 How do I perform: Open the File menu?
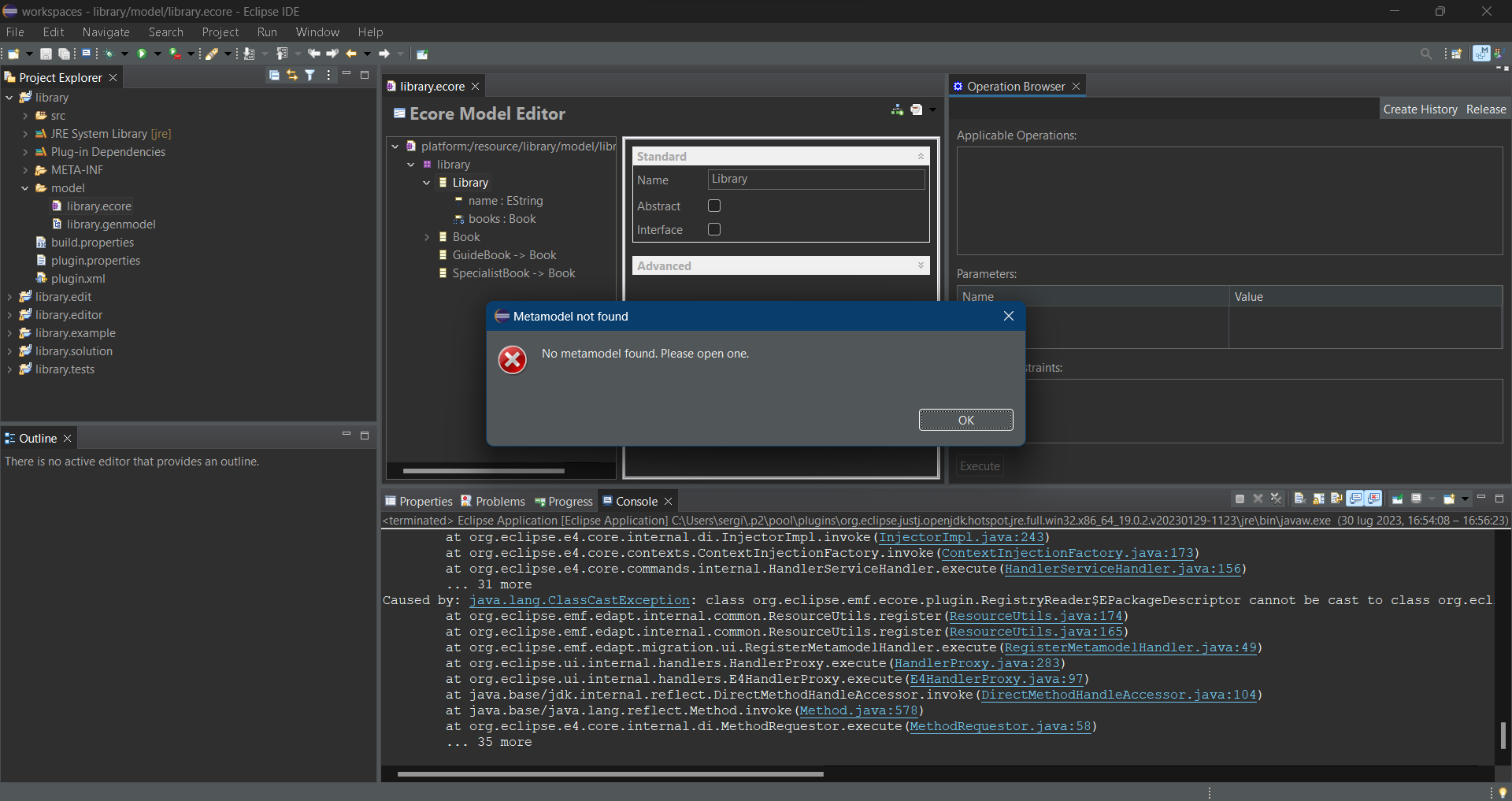(15, 32)
